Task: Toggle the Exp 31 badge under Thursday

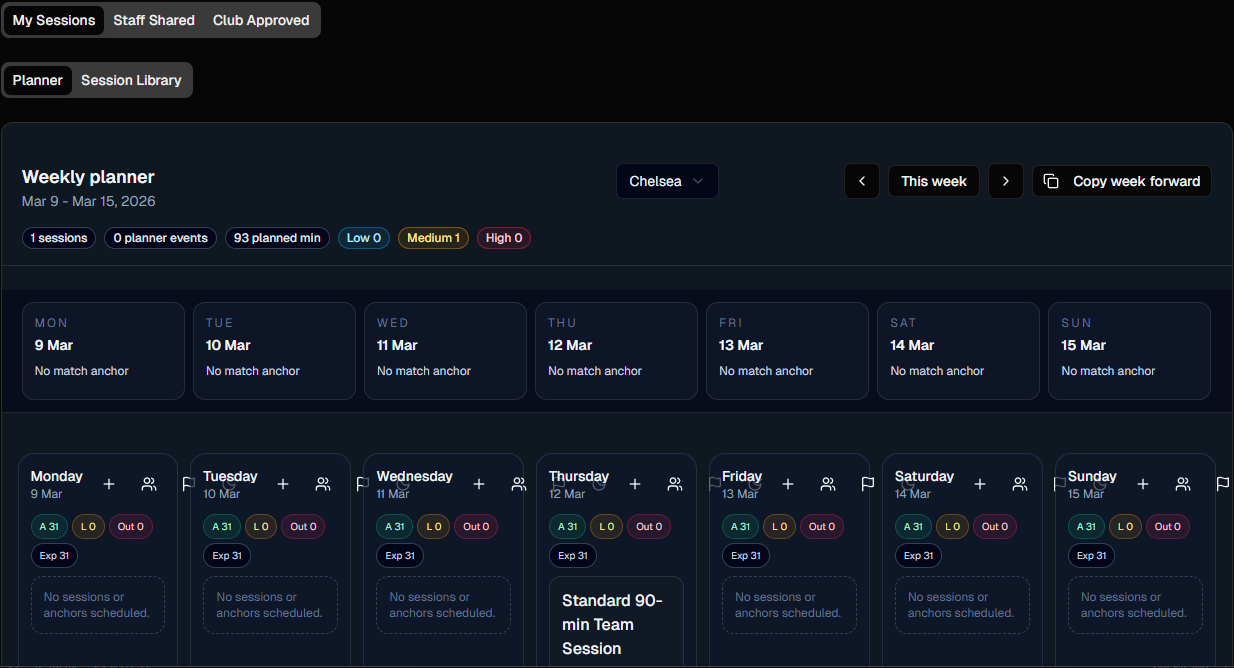Action: [x=573, y=555]
